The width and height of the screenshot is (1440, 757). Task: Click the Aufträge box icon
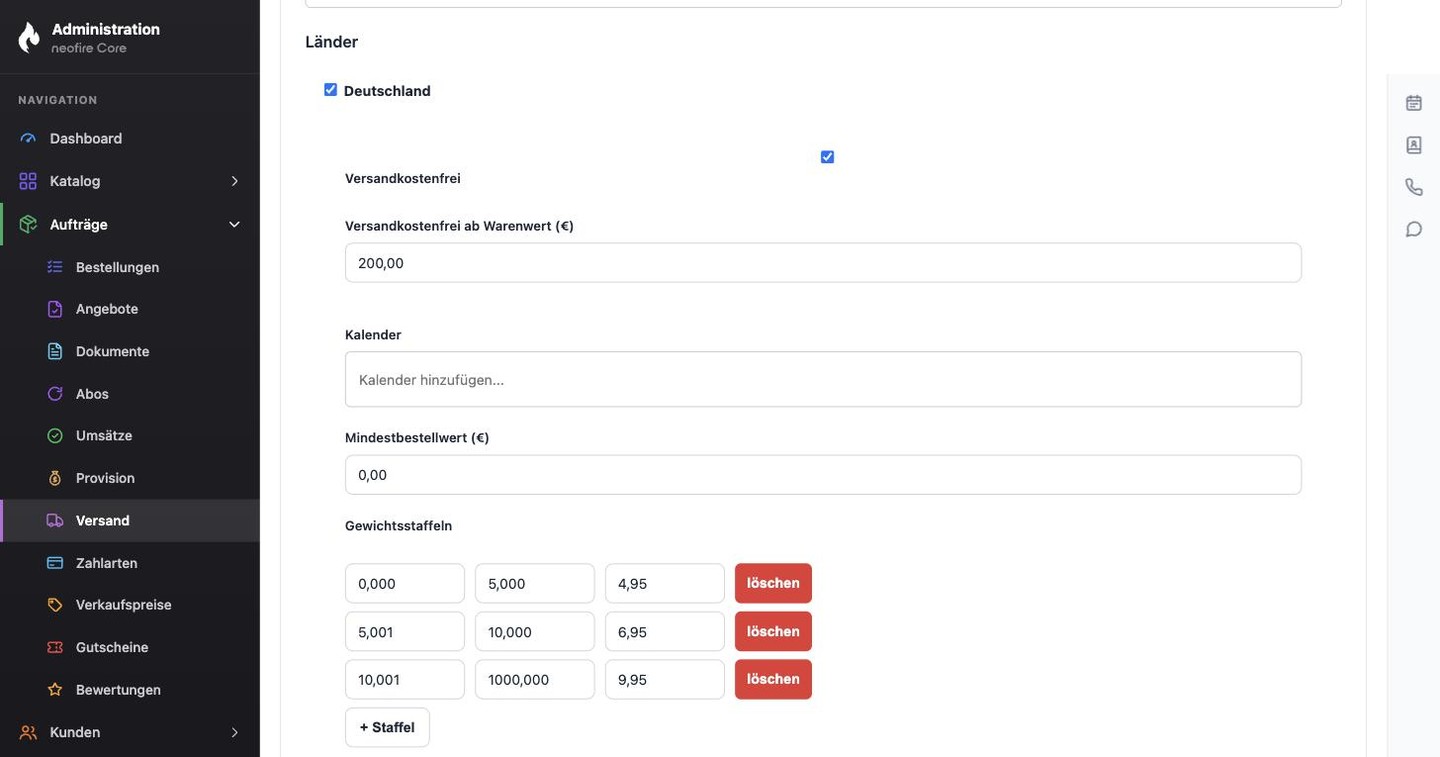(x=28, y=224)
